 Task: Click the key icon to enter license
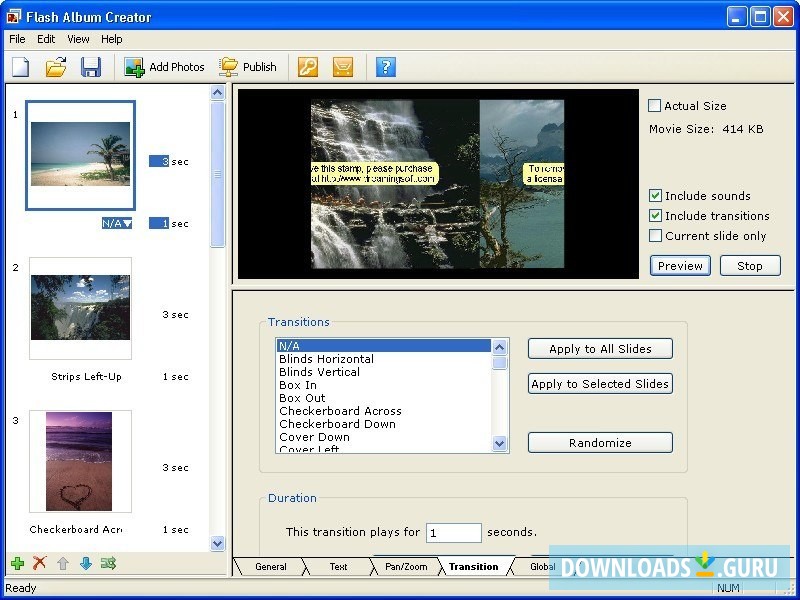(308, 67)
